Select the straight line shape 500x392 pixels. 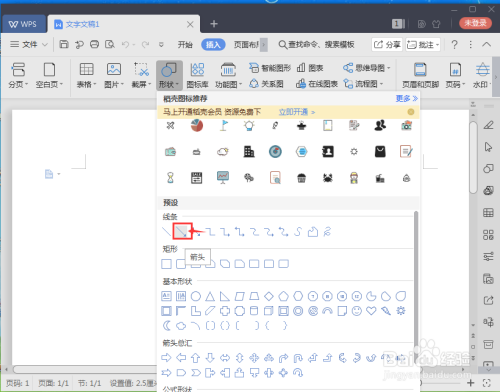pyautogui.click(x=166, y=231)
